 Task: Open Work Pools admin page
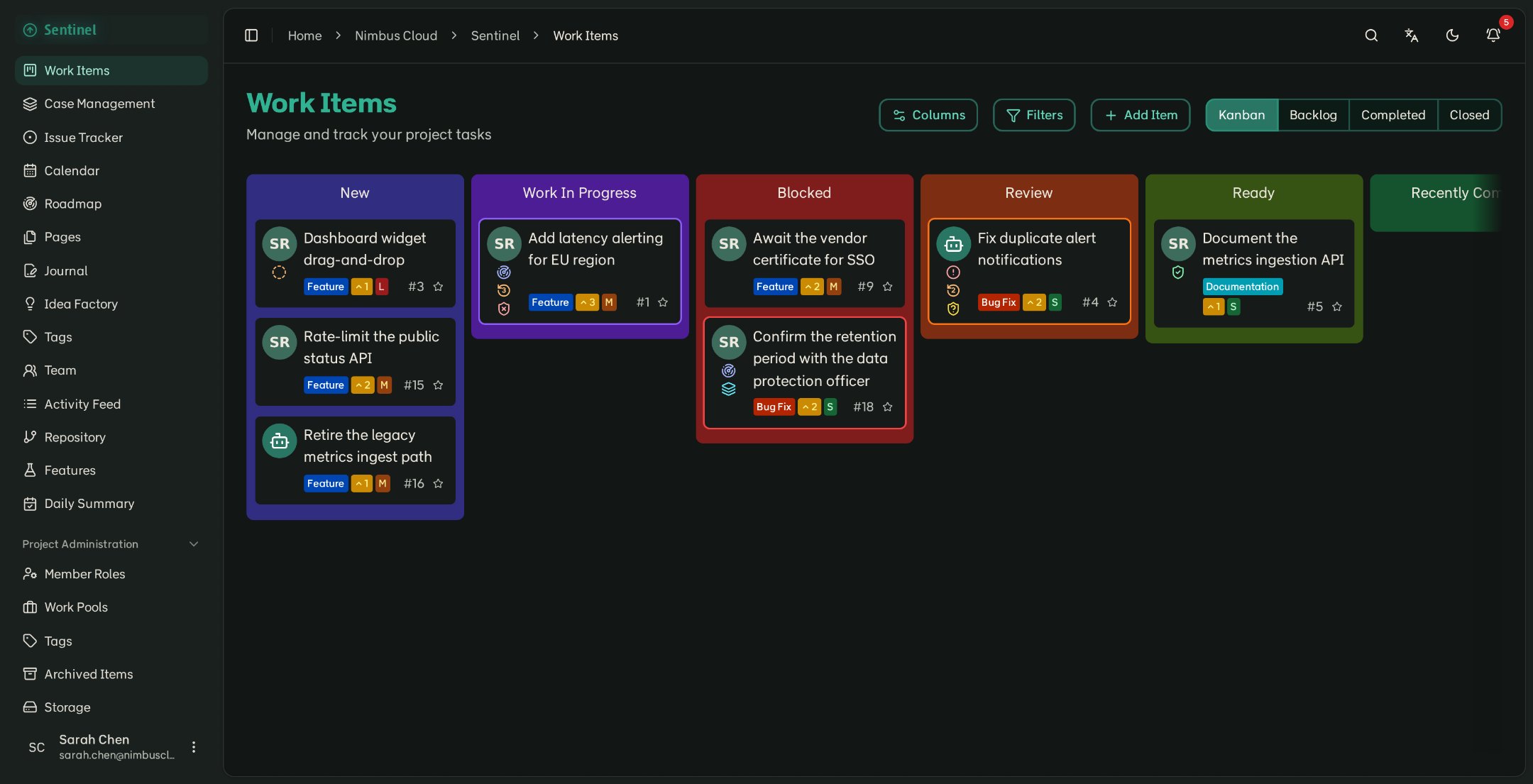(x=111, y=607)
